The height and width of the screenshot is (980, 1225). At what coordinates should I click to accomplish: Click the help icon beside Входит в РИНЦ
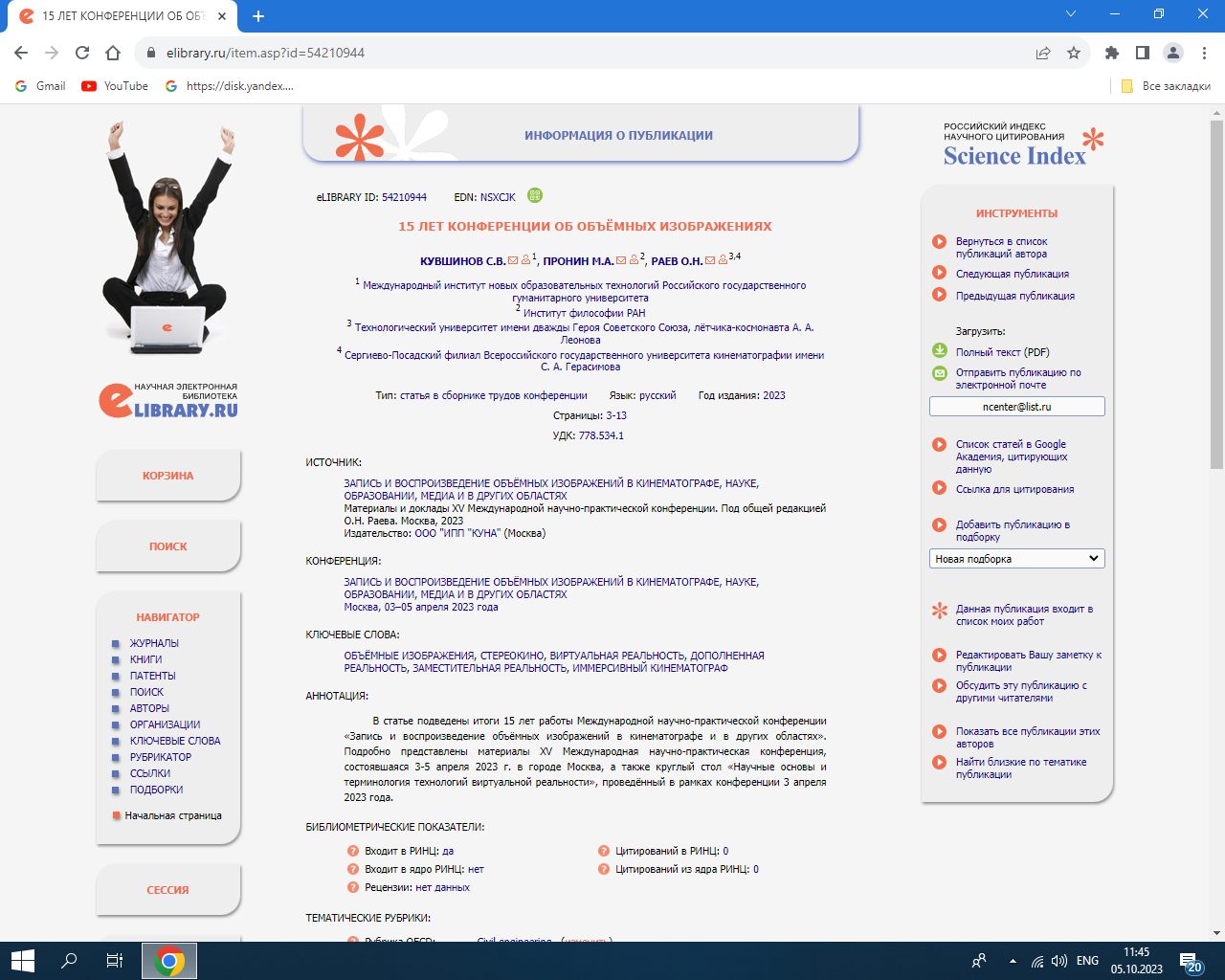pyautogui.click(x=353, y=851)
